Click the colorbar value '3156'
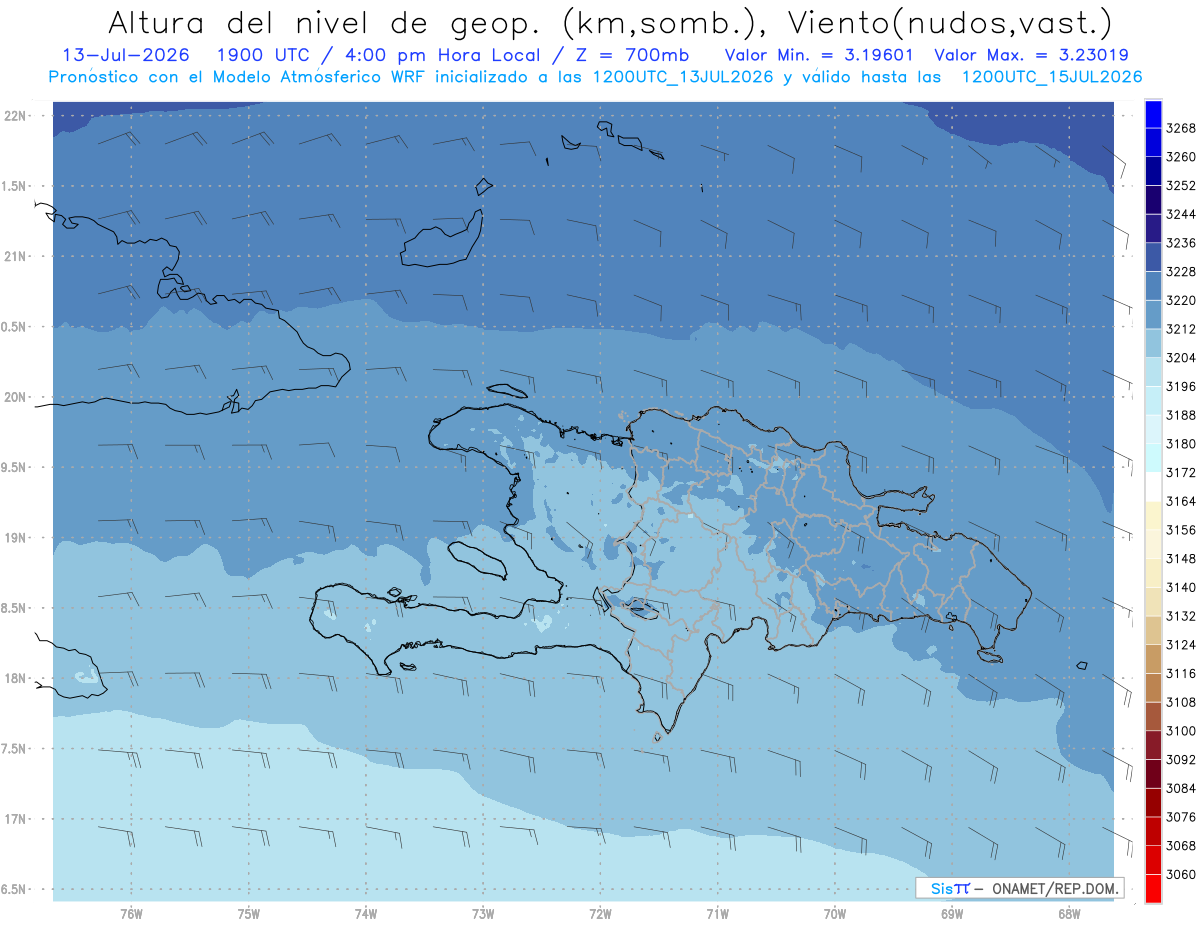Image resolution: width=1200 pixels, height=927 pixels. [1181, 530]
